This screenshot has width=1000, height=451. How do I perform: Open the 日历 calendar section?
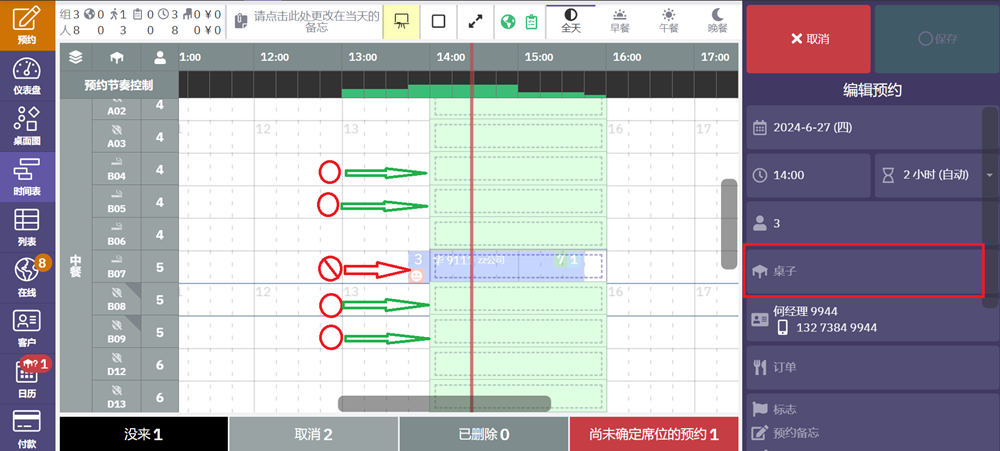(x=27, y=379)
